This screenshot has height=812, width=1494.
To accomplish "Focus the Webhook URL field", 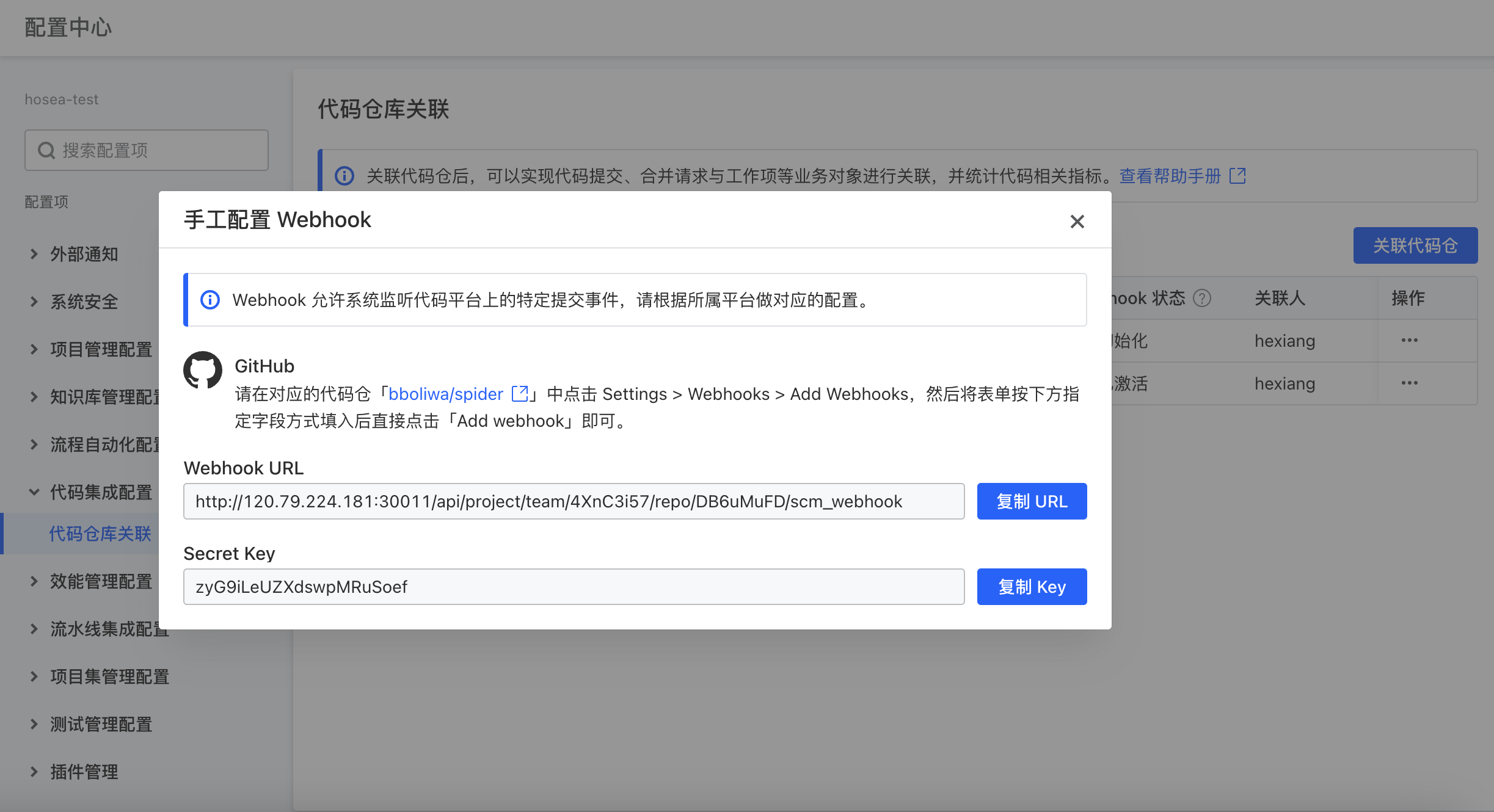I will (574, 501).
